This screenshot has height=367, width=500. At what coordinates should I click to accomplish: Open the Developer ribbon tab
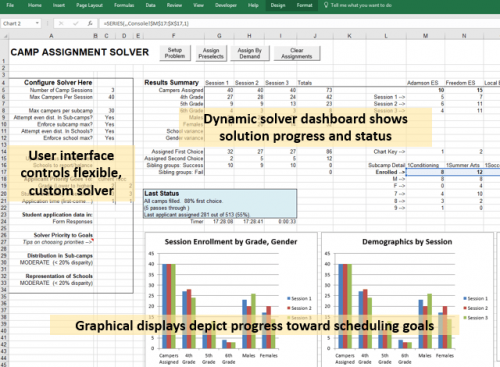[x=226, y=5]
